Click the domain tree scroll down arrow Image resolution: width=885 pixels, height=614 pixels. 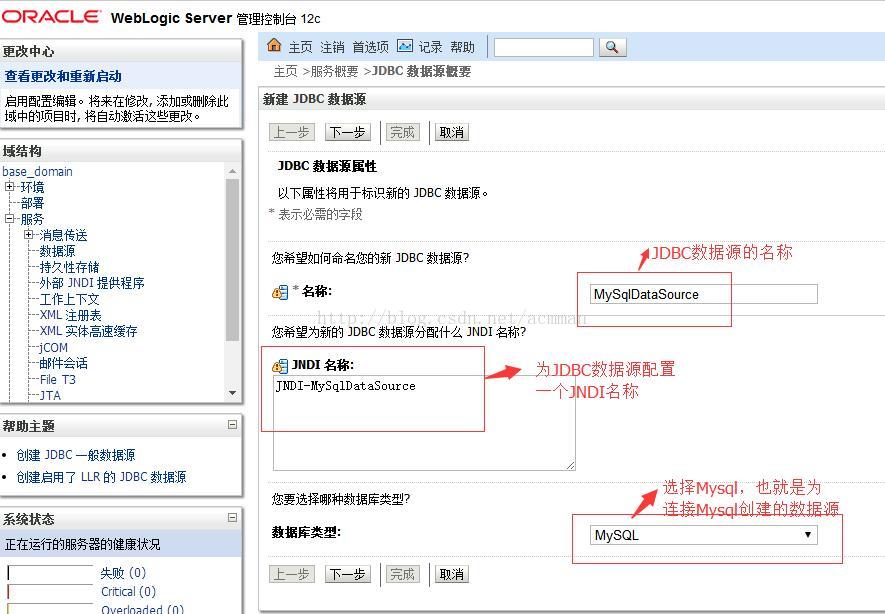232,393
